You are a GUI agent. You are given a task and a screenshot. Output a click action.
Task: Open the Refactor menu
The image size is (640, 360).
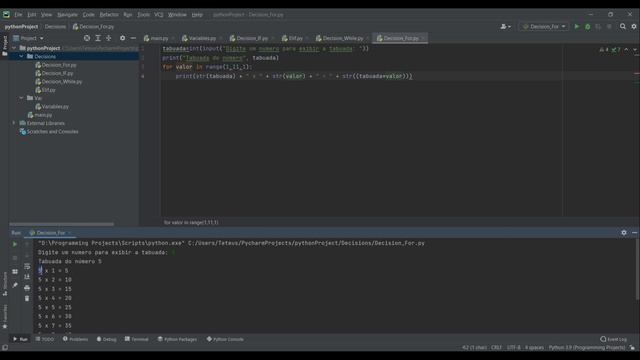click(109, 15)
